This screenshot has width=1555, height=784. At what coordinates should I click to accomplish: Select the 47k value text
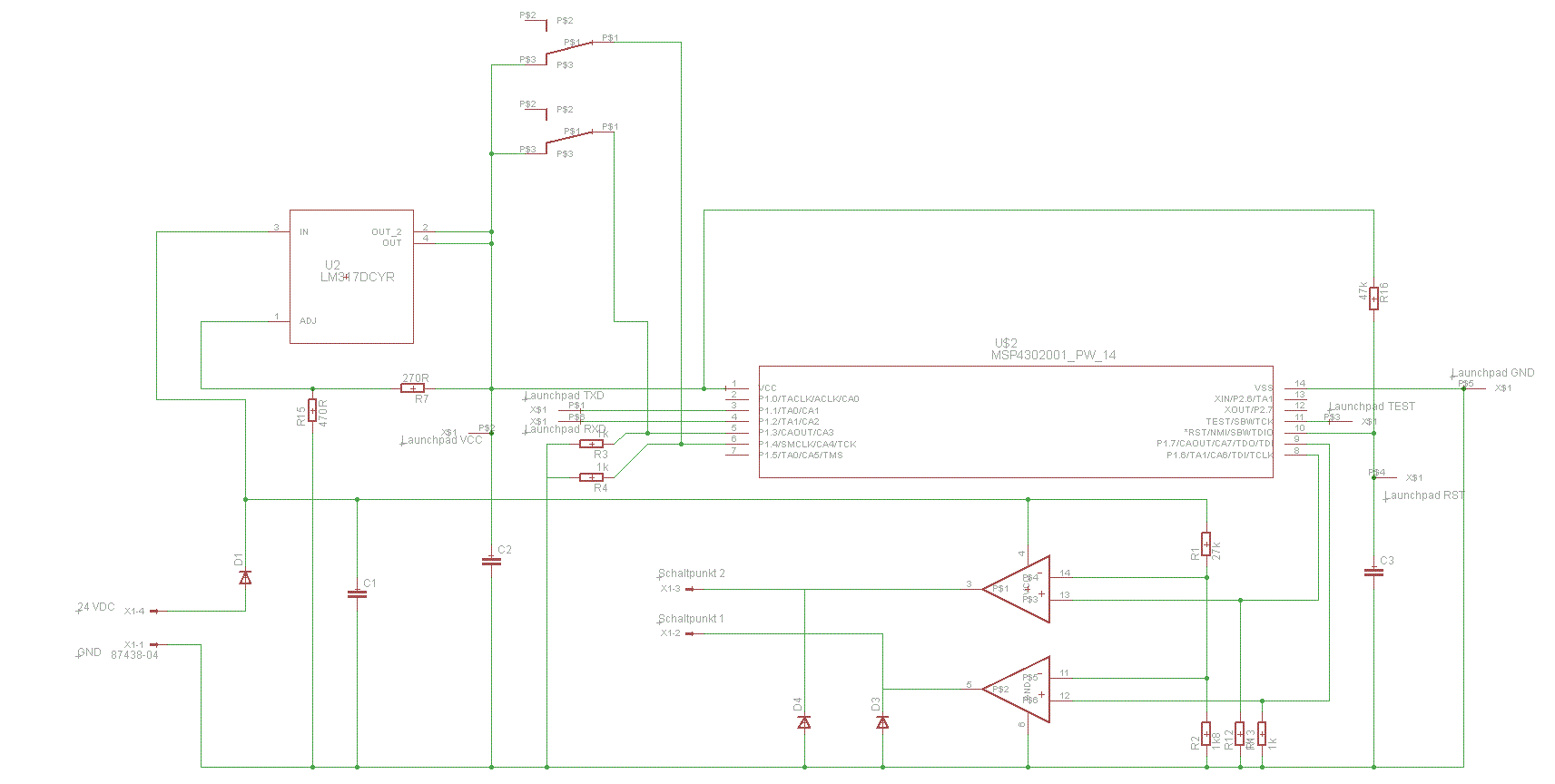point(1363,291)
